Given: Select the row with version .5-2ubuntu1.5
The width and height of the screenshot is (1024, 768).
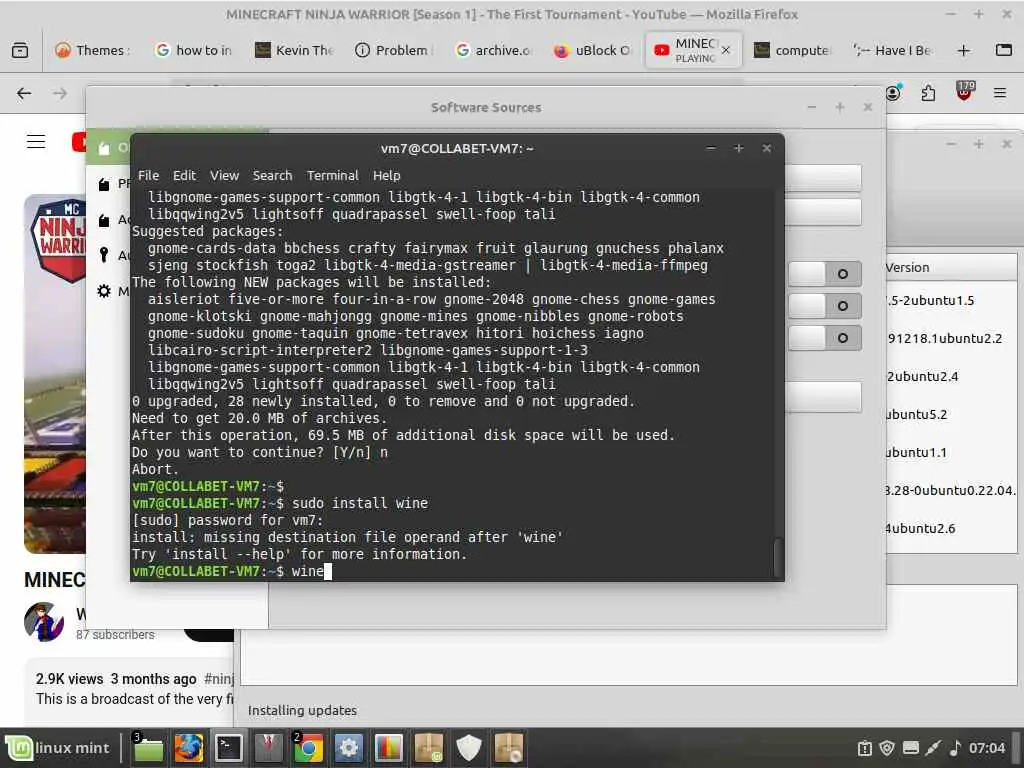Looking at the screenshot, I should pyautogui.click(x=951, y=300).
